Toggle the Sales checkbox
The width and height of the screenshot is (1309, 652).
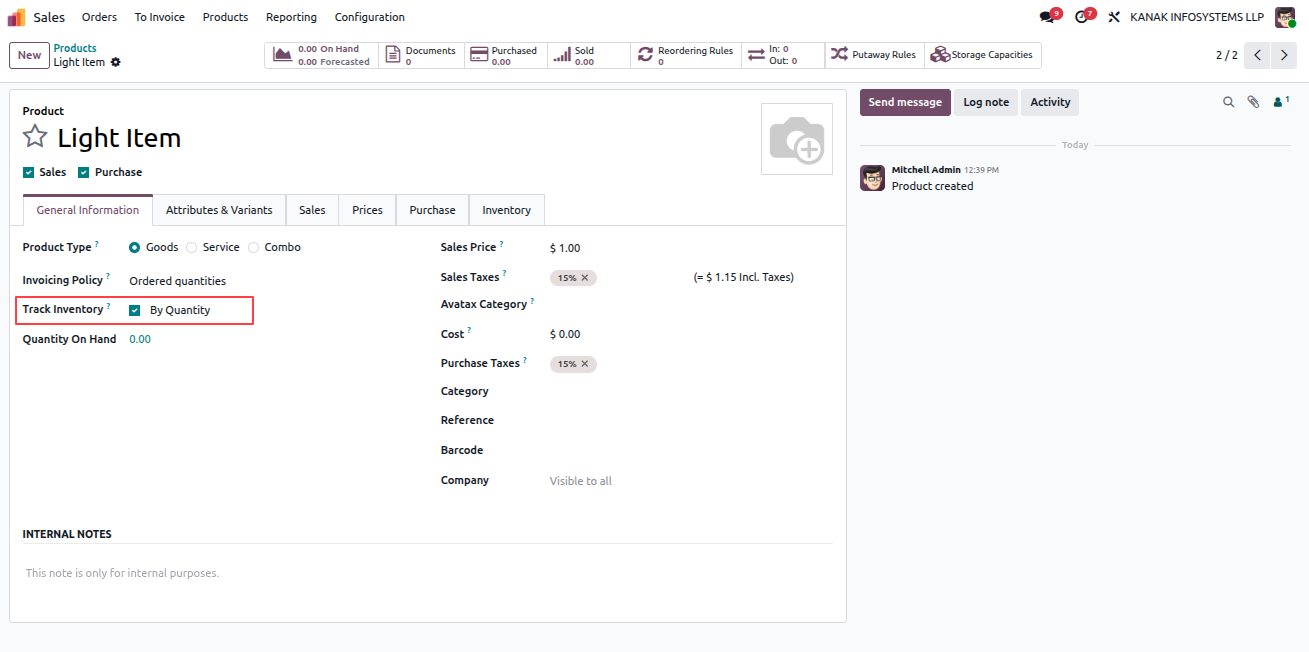[x=28, y=172]
